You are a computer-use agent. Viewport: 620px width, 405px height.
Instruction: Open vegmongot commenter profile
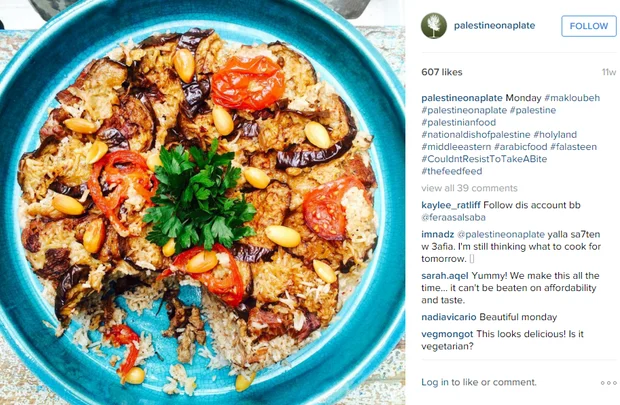pyautogui.click(x=447, y=334)
